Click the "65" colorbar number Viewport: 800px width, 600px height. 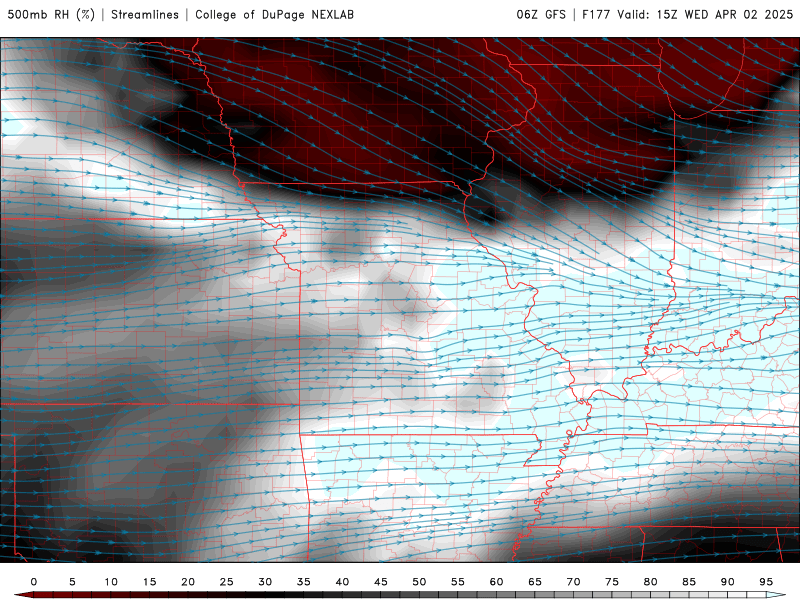[x=535, y=582]
